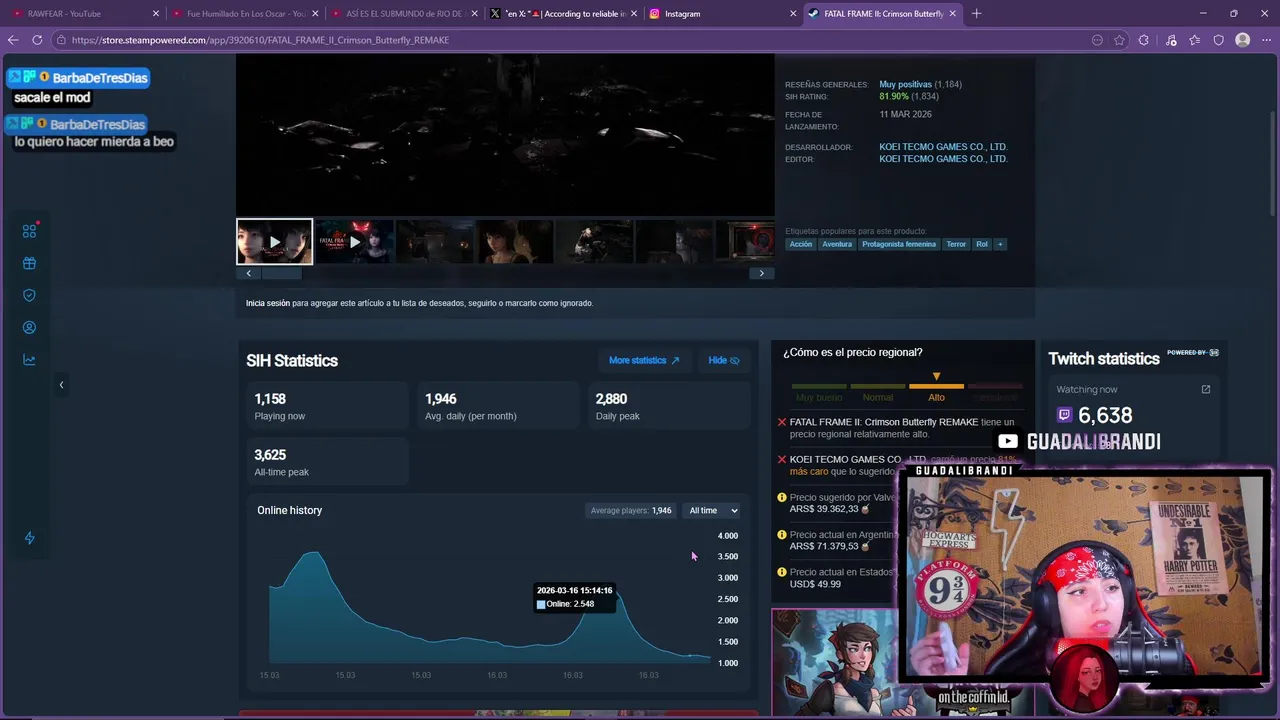Switch to the RAWFEAR - YouTube tab
This screenshot has height=720, width=1280.
(83, 14)
